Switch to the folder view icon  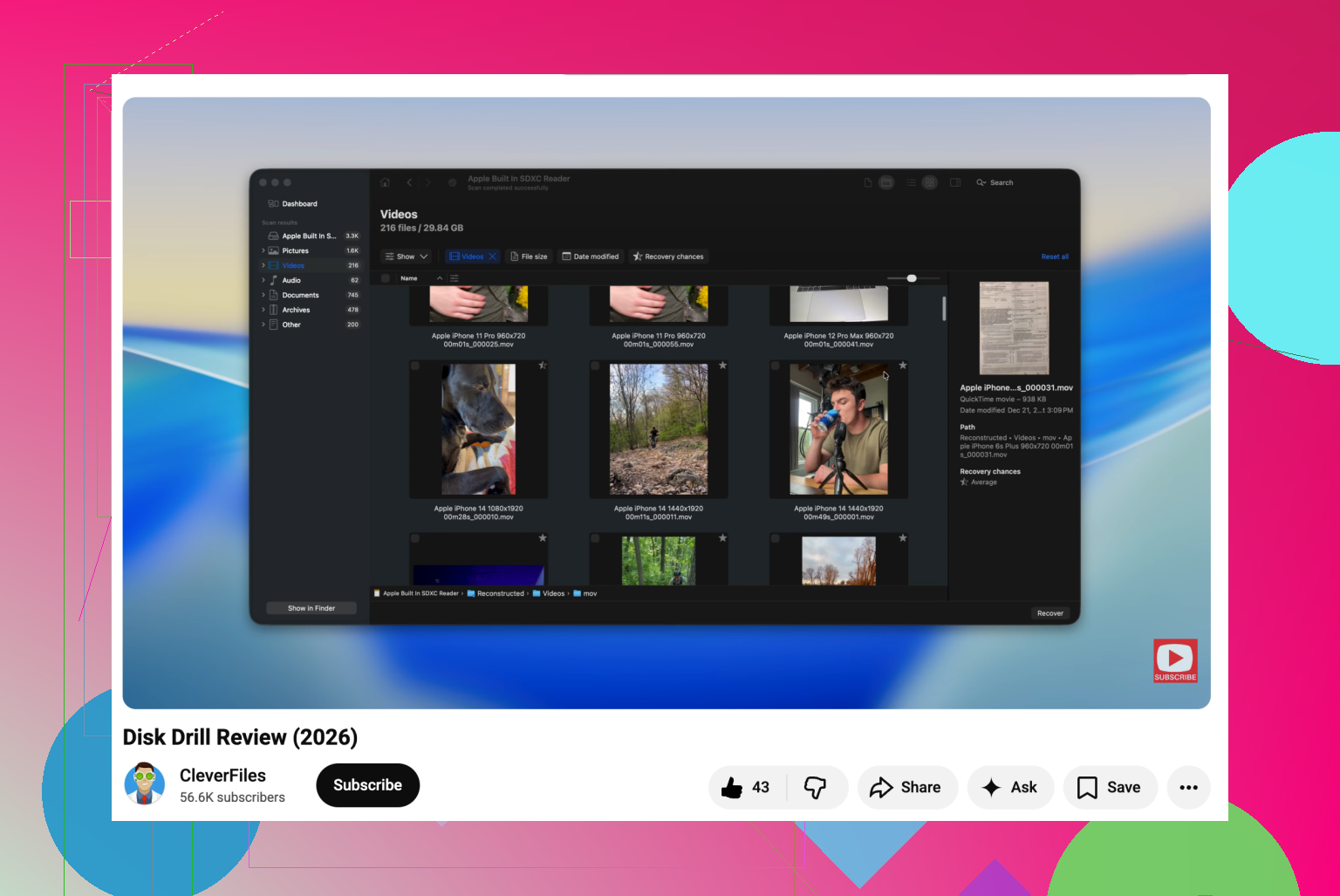click(886, 182)
